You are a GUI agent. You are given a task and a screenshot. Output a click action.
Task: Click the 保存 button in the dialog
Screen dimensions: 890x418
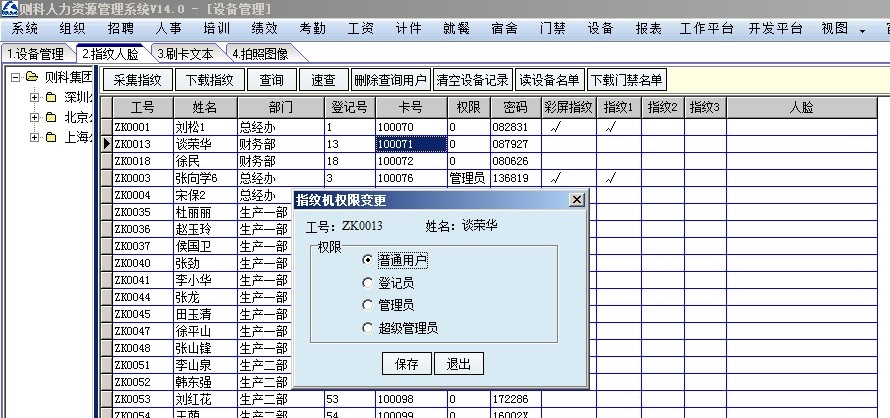[x=406, y=364]
